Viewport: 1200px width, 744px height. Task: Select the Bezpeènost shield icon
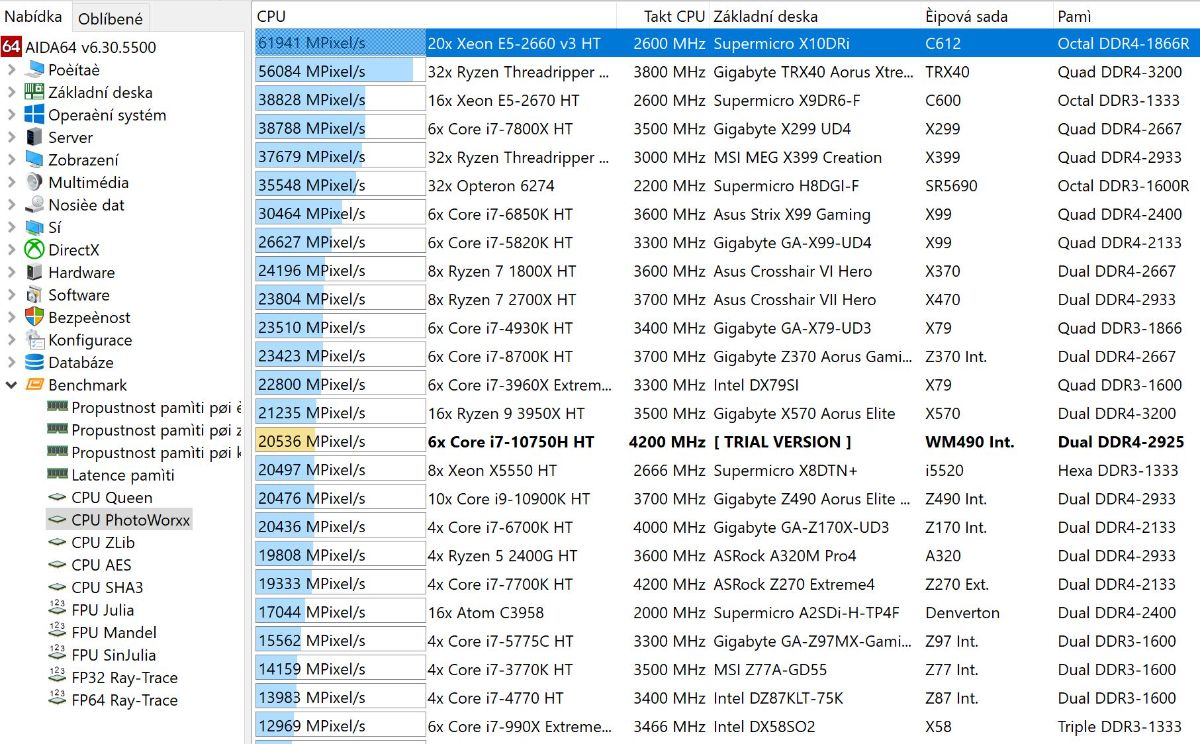coord(35,317)
